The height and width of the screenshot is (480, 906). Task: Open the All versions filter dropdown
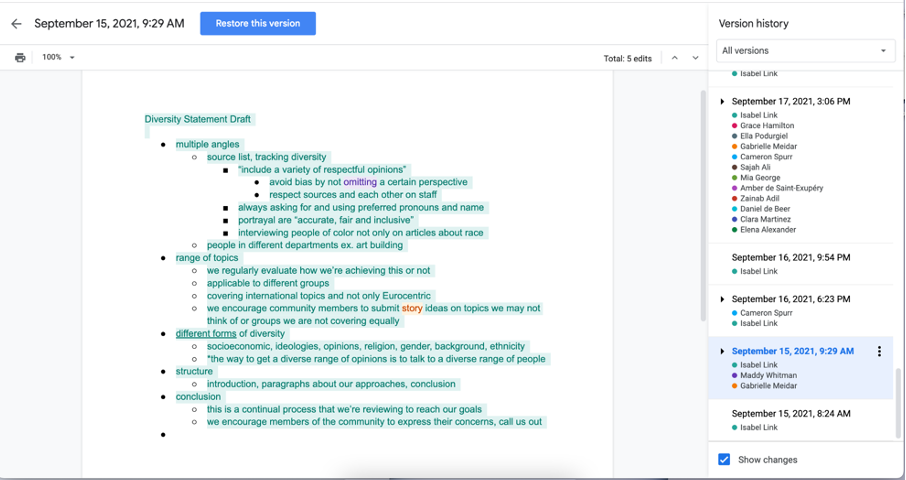click(804, 50)
